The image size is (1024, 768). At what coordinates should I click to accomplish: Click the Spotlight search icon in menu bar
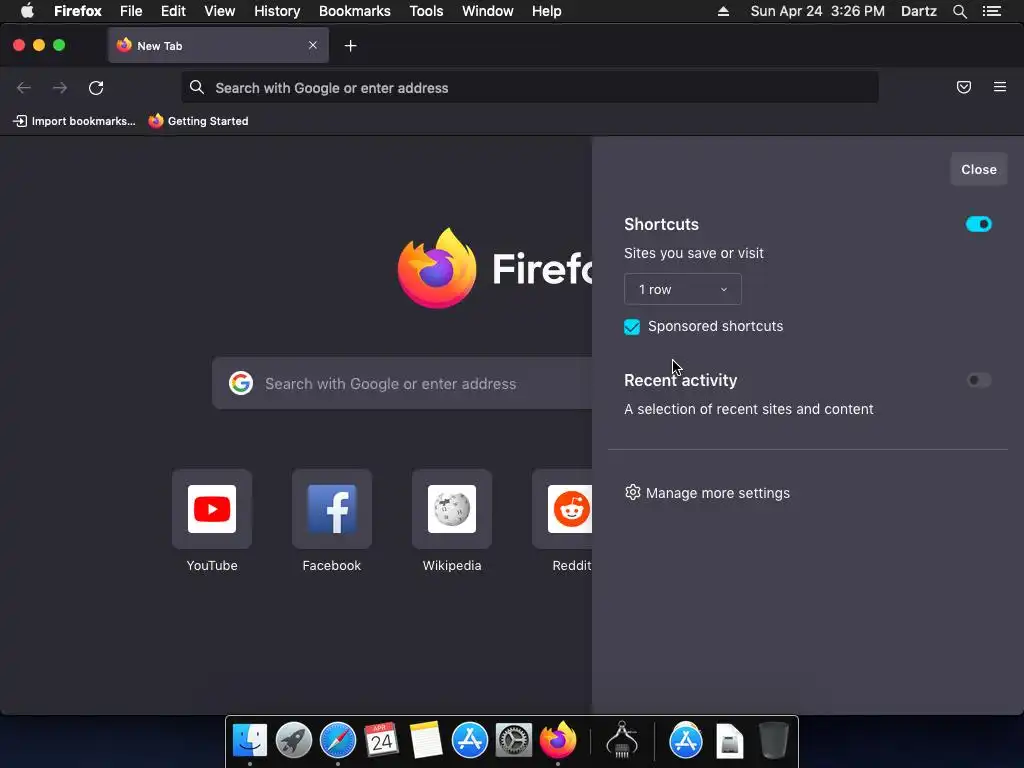959,11
